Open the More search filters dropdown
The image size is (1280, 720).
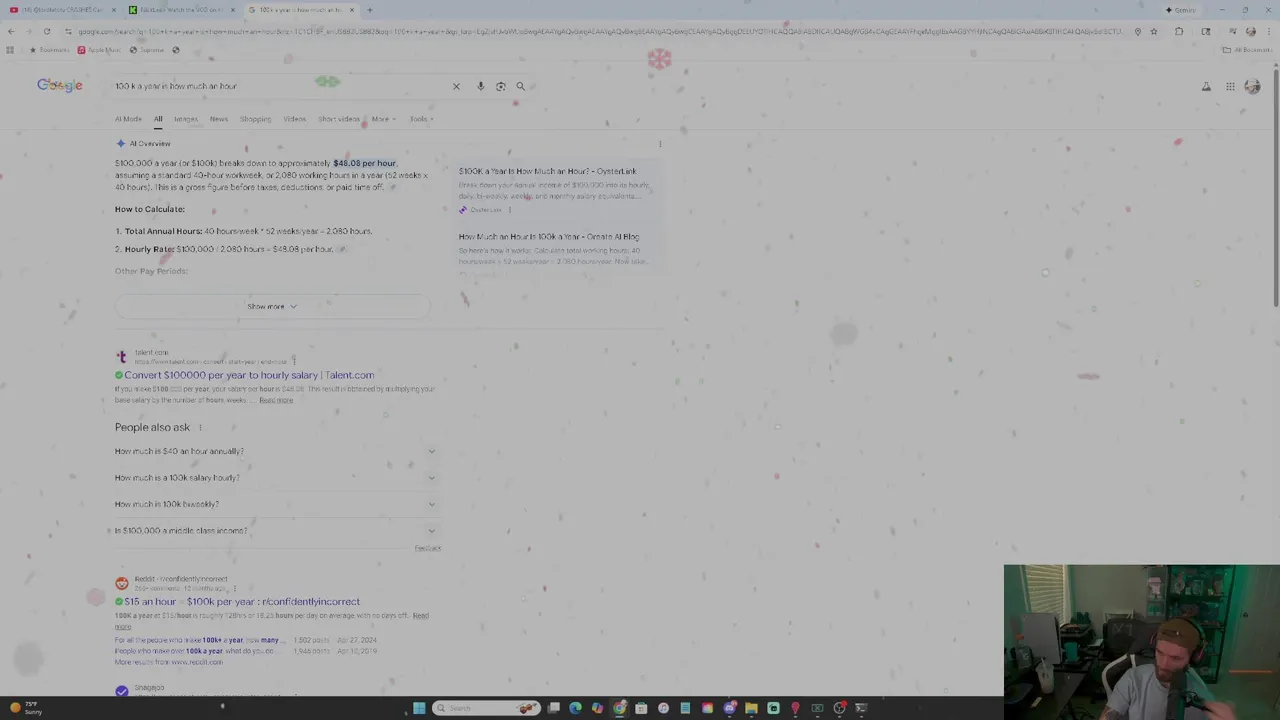383,119
